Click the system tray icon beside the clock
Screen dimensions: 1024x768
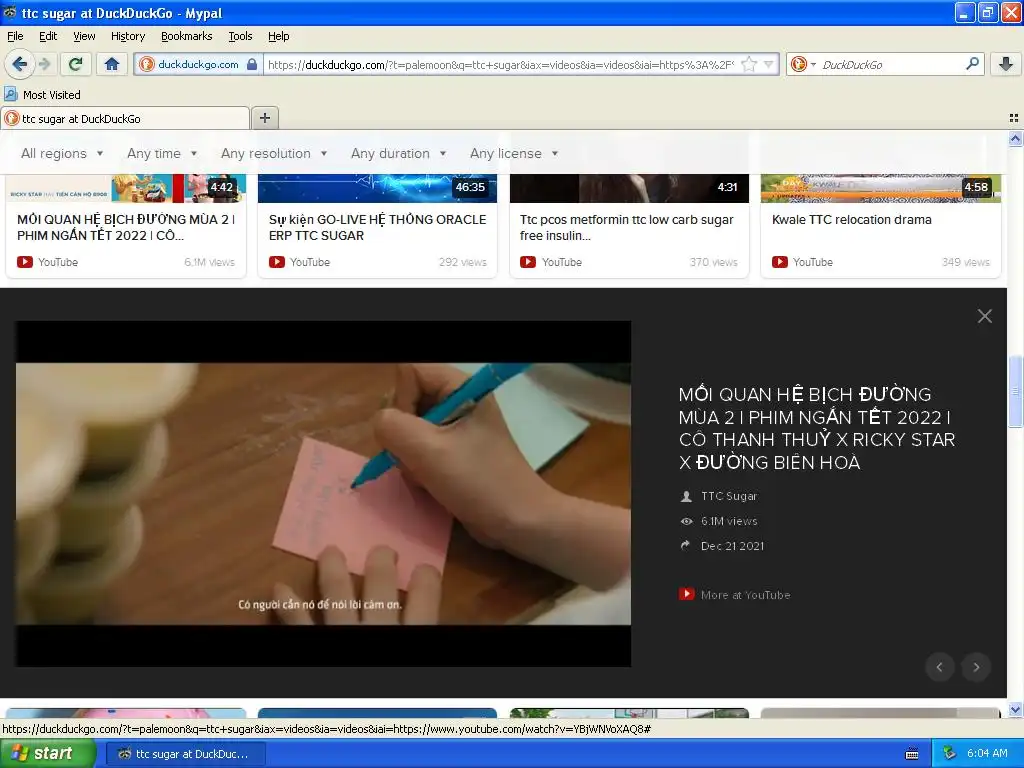tap(949, 753)
